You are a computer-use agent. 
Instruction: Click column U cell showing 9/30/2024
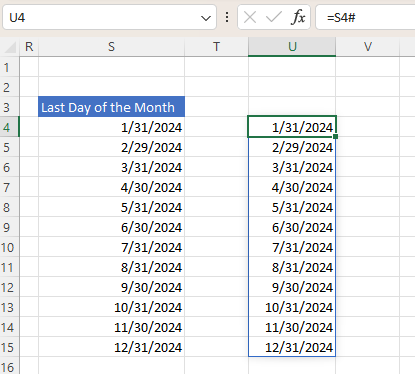[292, 287]
